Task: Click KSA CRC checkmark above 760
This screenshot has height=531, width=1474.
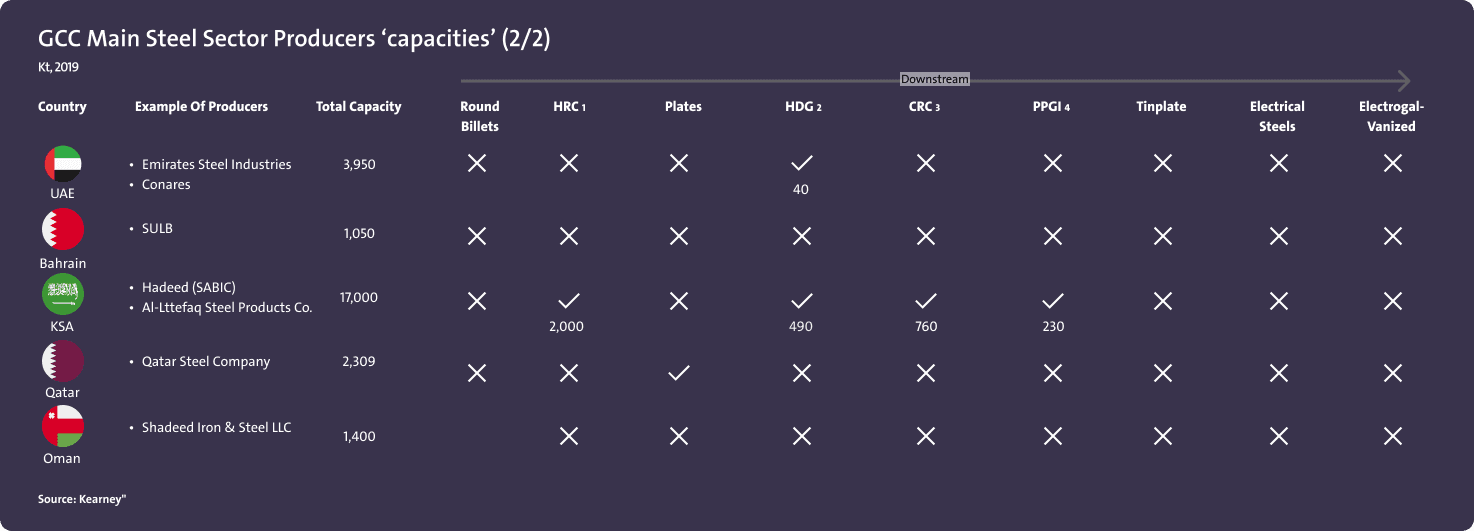Action: pyautogui.click(x=925, y=300)
